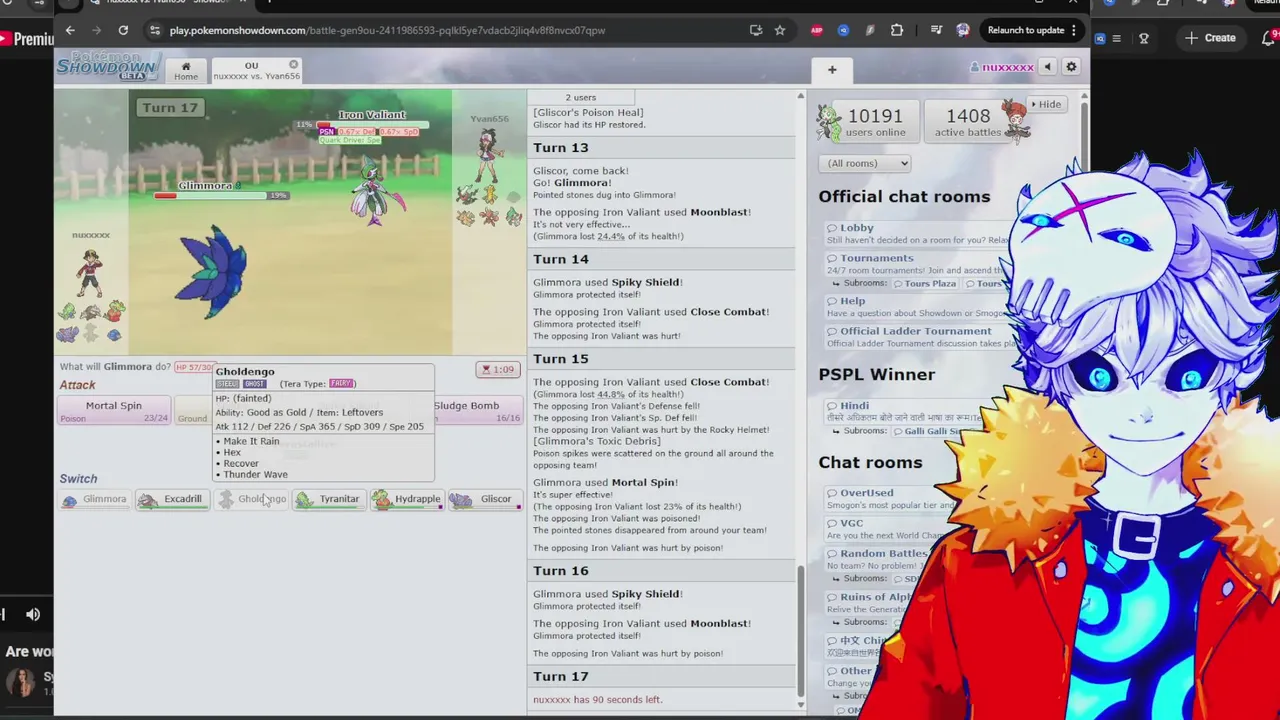Click the address bar URL
Image resolution: width=1280 pixels, height=720 pixels.
tap(387, 30)
